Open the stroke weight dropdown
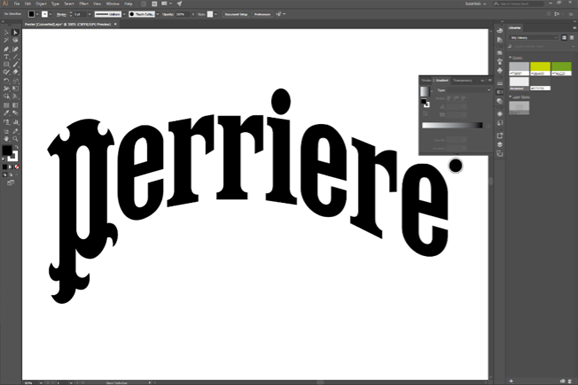 pos(89,14)
